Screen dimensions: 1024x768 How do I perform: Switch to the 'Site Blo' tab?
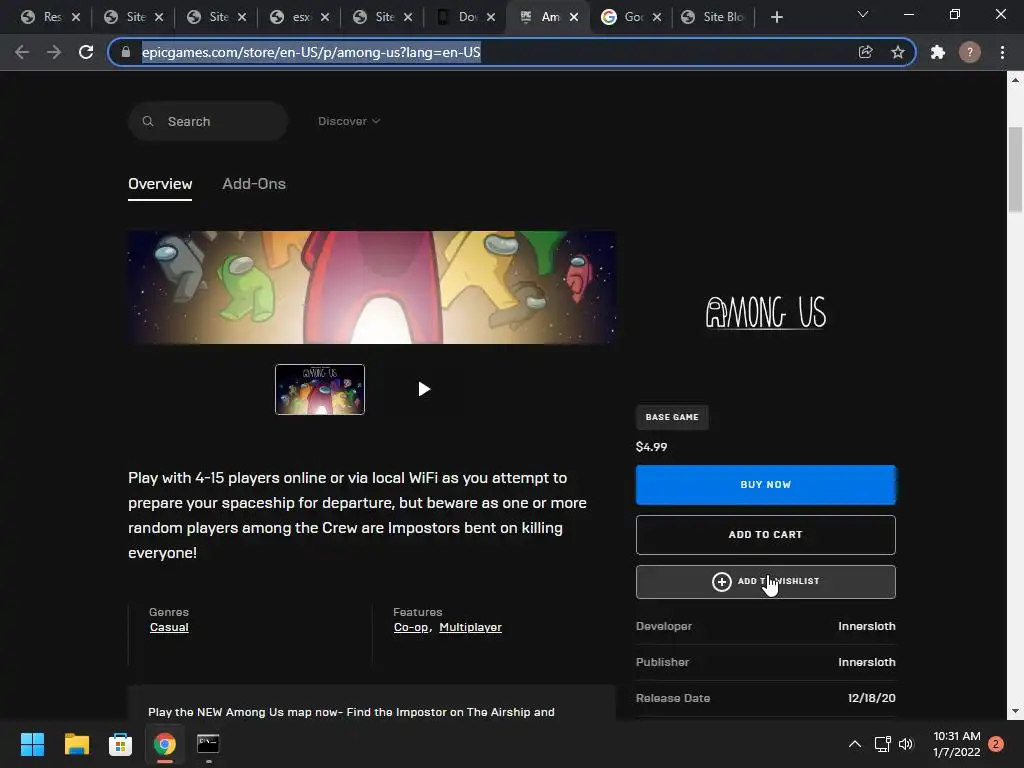[715, 18]
